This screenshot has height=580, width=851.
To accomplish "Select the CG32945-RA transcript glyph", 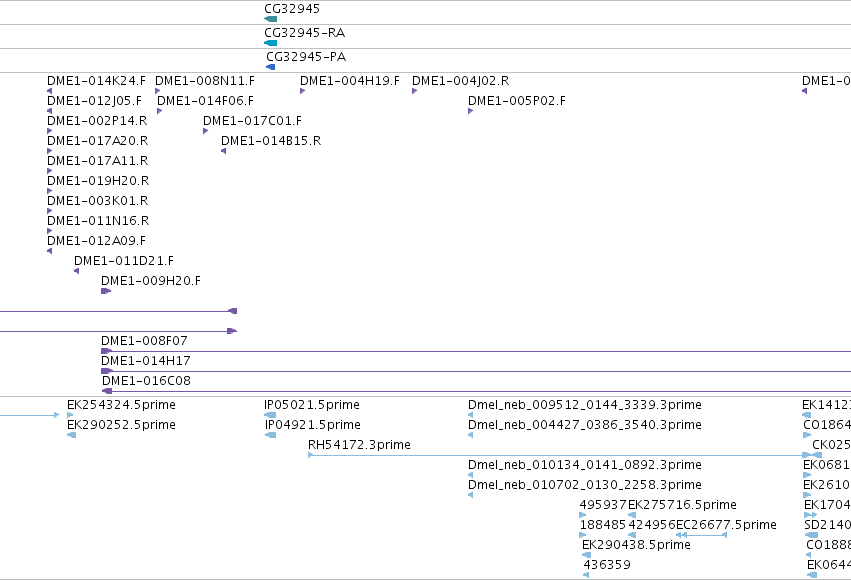I will tap(270, 43).
